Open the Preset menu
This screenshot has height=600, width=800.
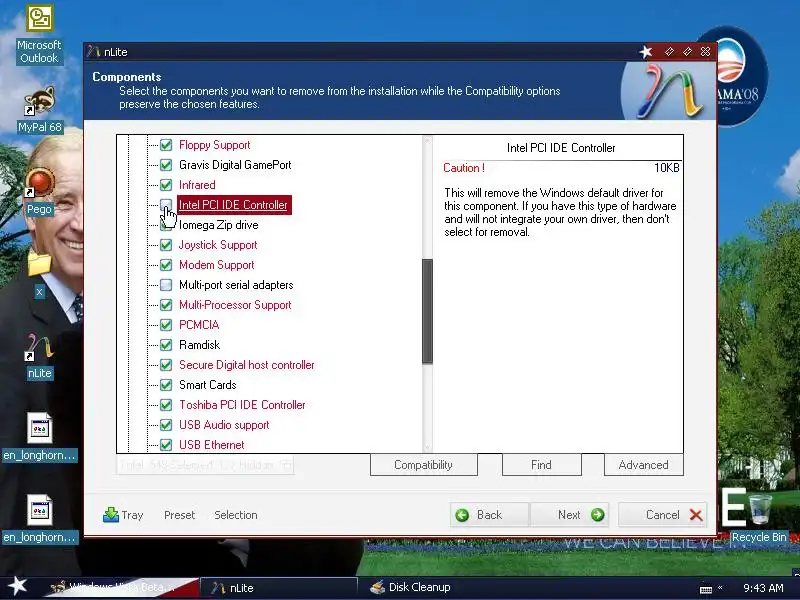click(x=180, y=515)
